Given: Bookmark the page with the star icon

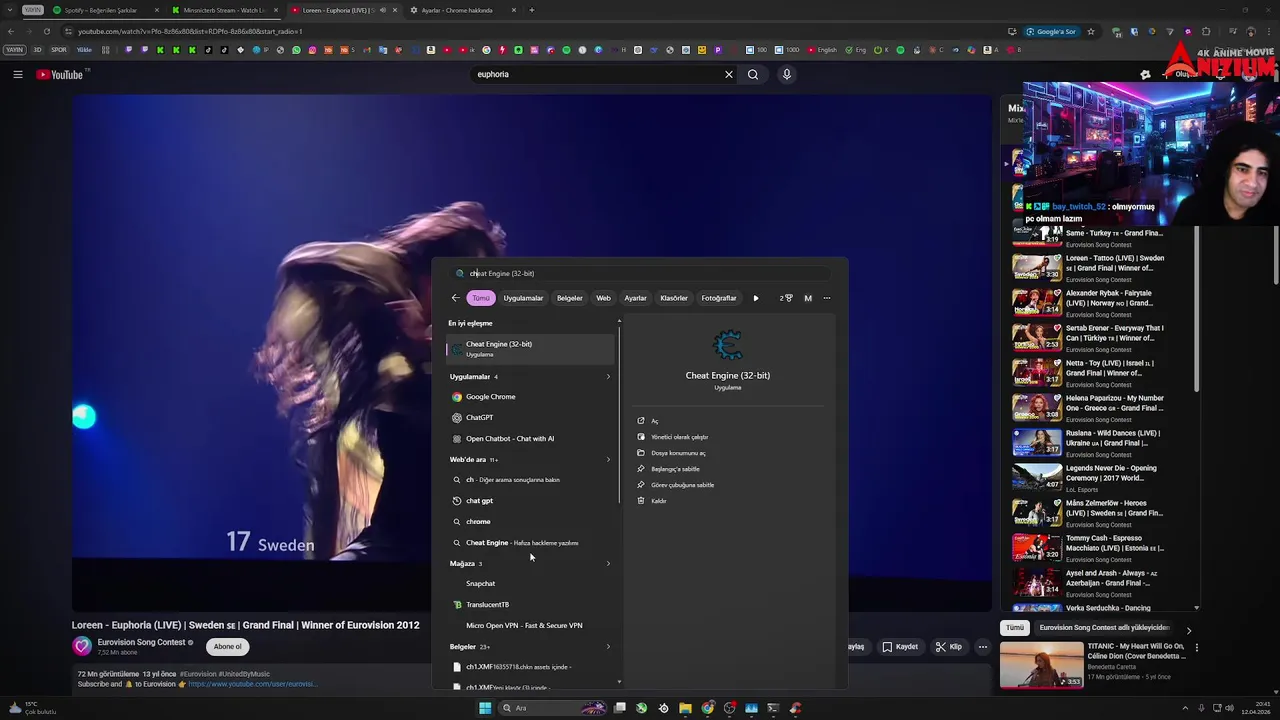Looking at the screenshot, I should [1090, 31].
